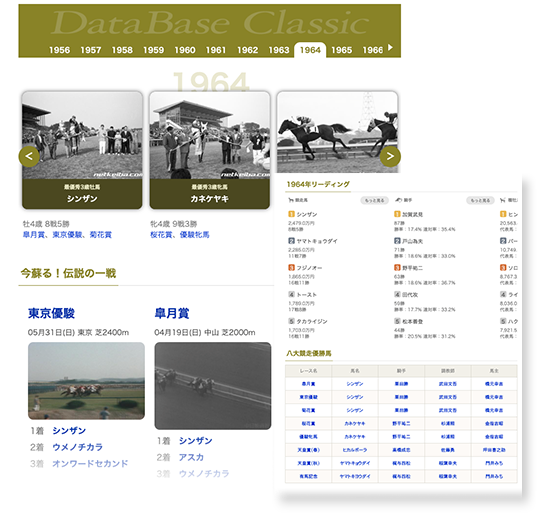Click rank 5 badge next to タカライジン
Viewport: 537px width, 513px height.
point(291,321)
